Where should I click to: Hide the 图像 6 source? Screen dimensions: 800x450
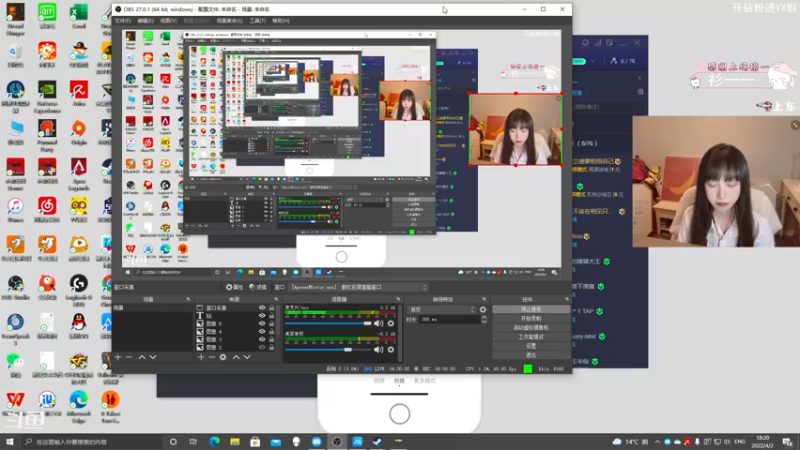click(x=262, y=323)
